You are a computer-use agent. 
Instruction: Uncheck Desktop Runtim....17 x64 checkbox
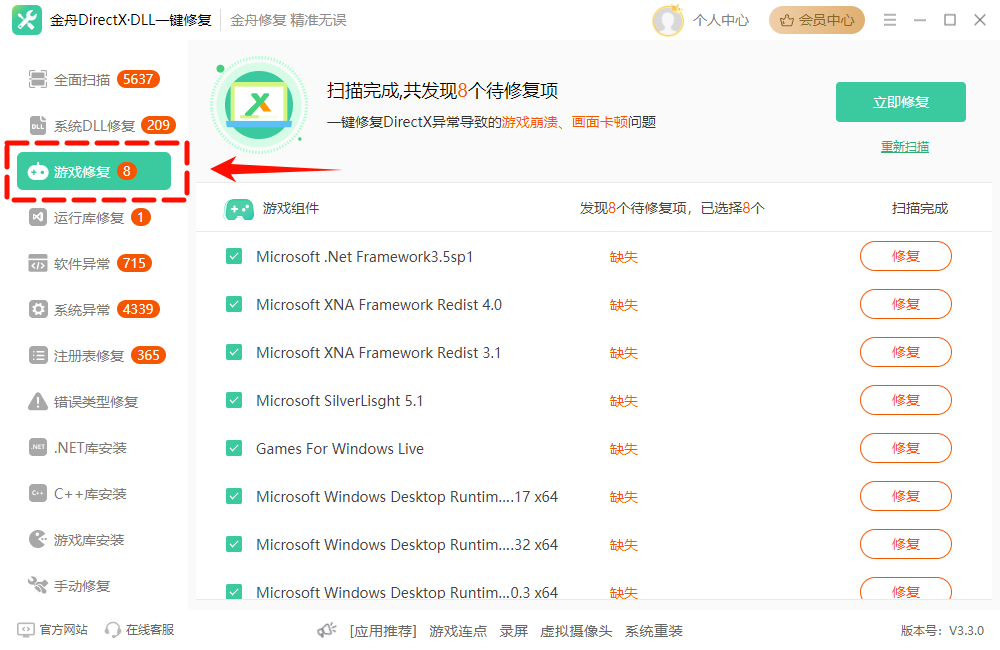[x=234, y=496]
